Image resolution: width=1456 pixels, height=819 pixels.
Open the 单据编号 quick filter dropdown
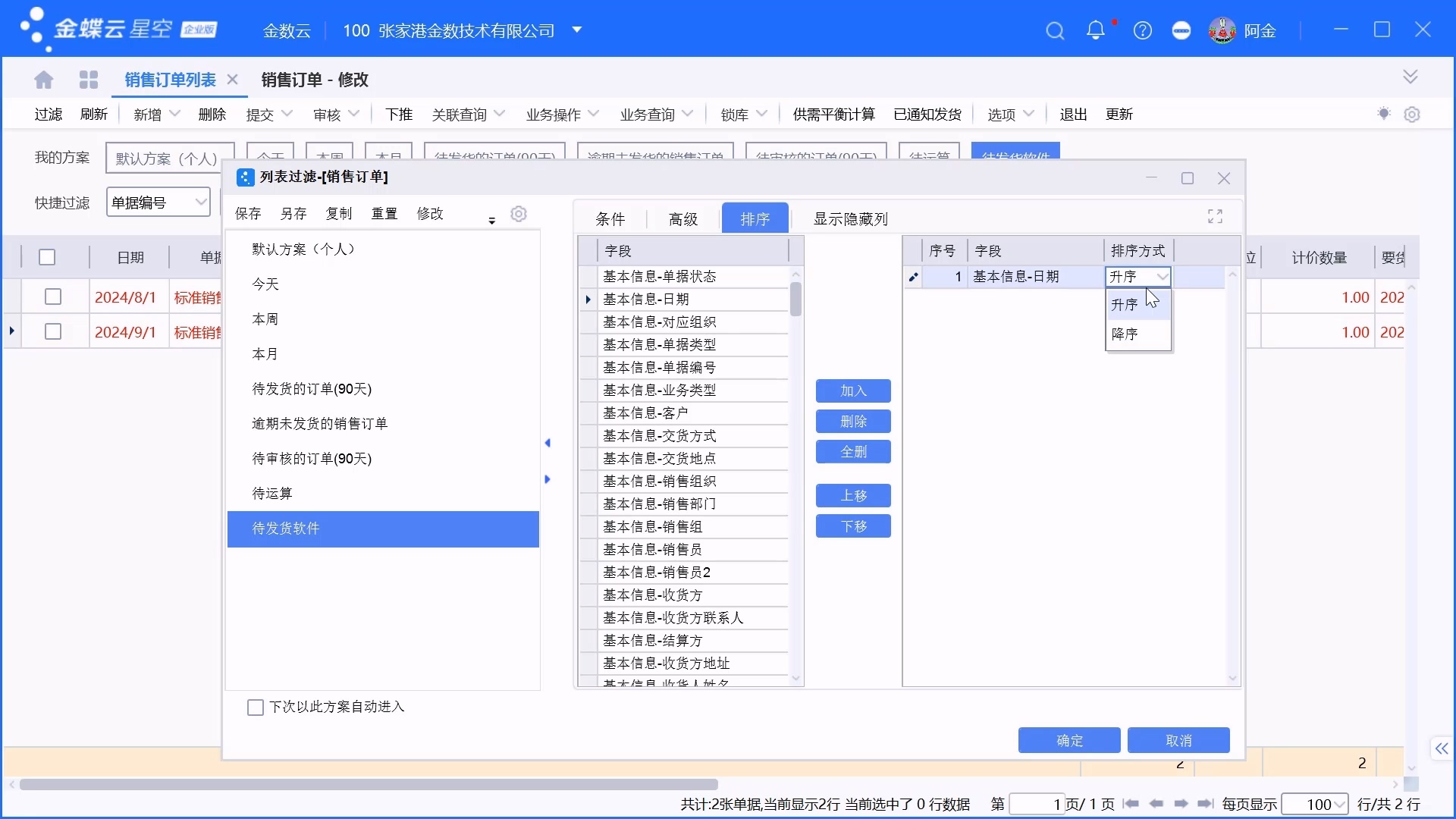point(201,202)
